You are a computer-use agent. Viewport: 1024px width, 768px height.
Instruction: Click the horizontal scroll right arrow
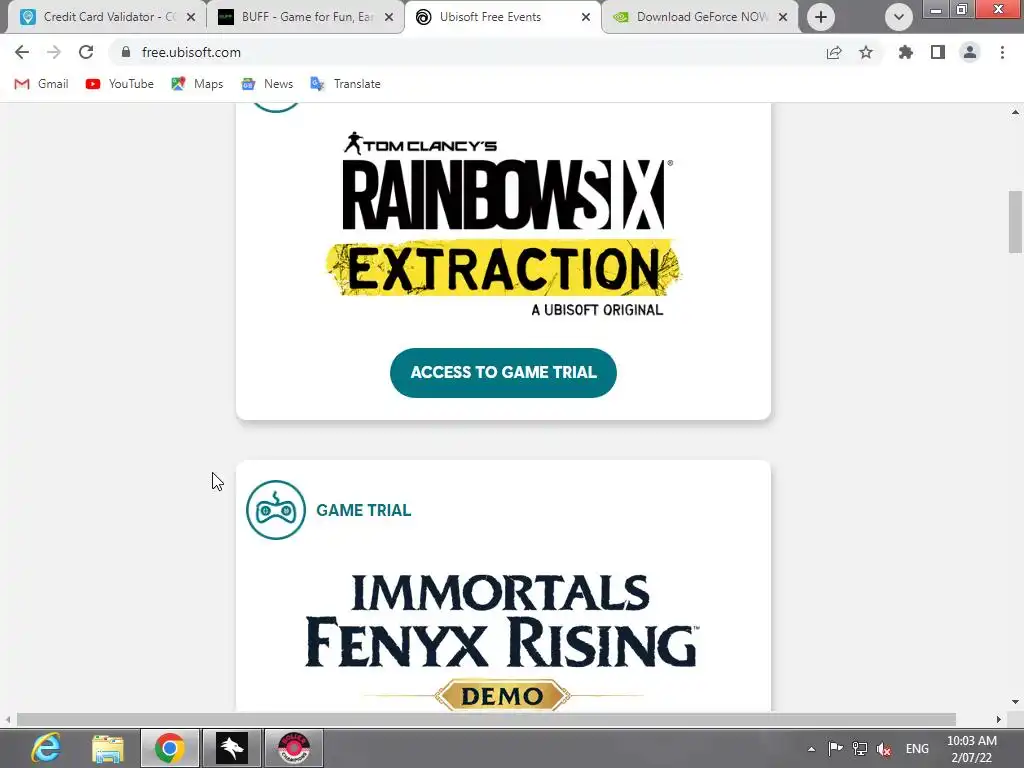(999, 719)
